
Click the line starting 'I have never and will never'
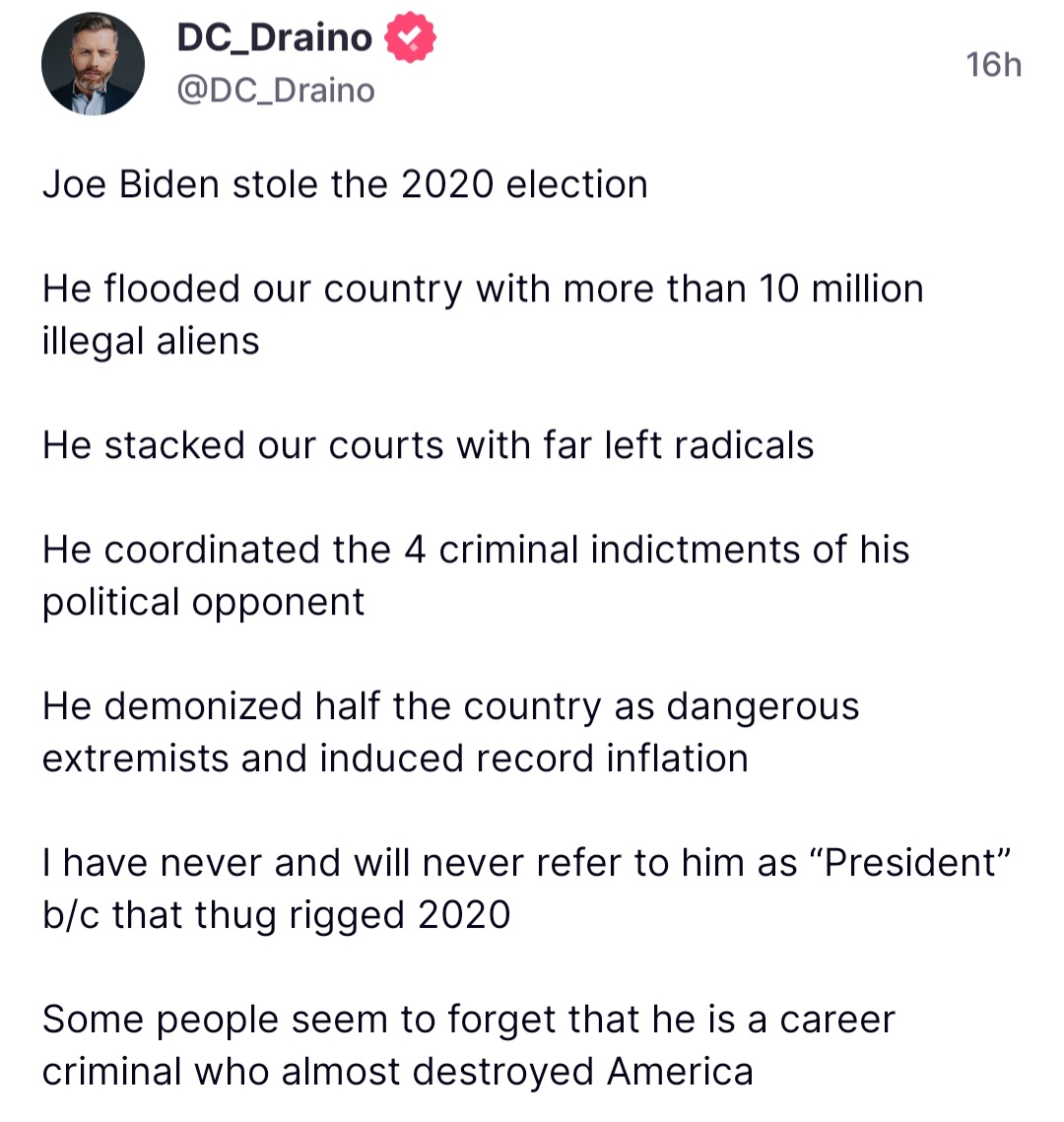pyautogui.click(x=527, y=863)
